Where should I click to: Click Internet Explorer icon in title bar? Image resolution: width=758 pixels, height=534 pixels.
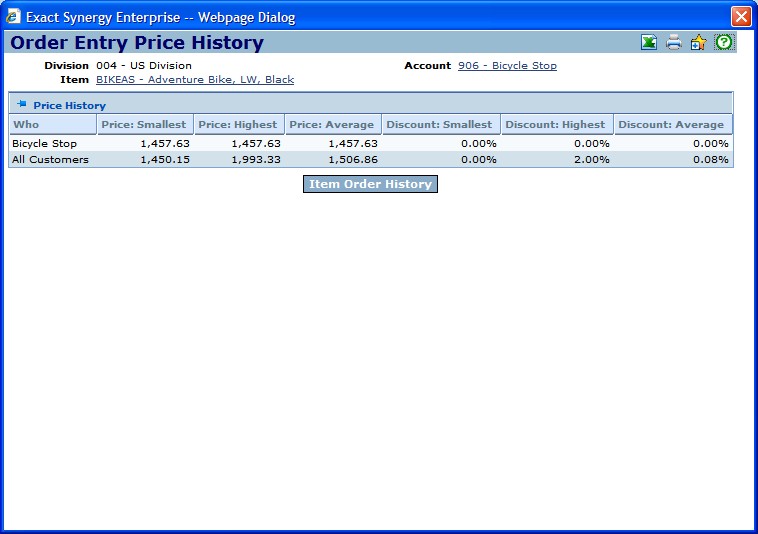[x=13, y=17]
